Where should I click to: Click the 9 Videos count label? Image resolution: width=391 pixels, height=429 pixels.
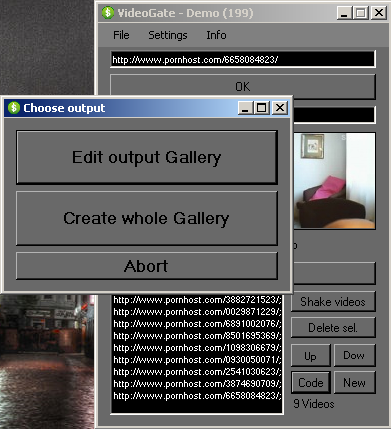coord(314,404)
